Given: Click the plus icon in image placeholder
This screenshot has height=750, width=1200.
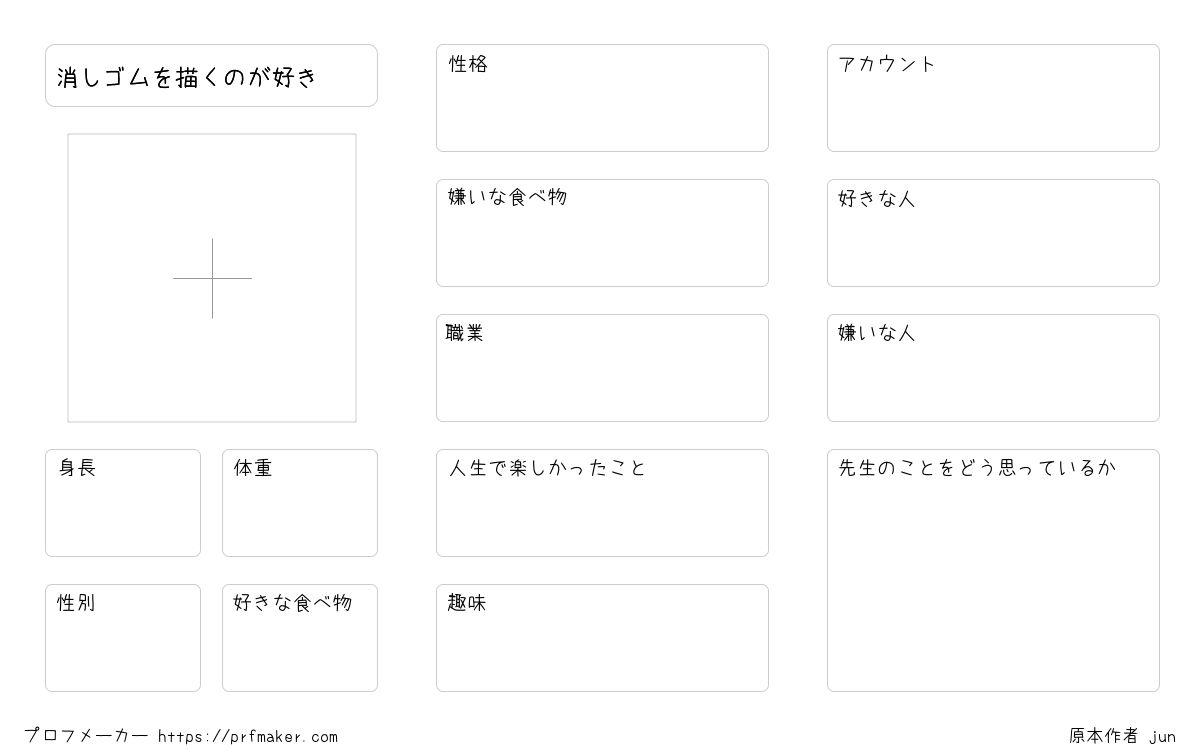Looking at the screenshot, I should (212, 278).
